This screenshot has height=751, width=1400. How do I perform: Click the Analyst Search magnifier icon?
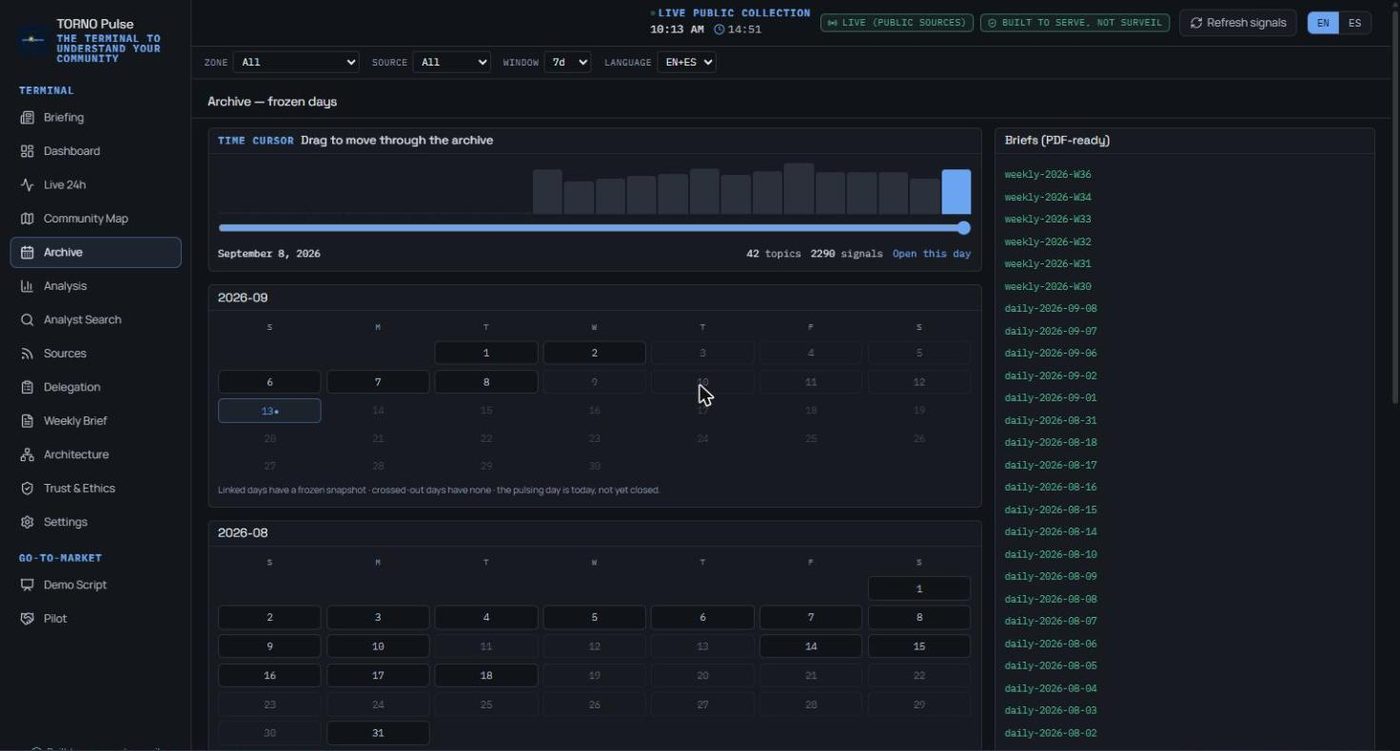coord(27,320)
